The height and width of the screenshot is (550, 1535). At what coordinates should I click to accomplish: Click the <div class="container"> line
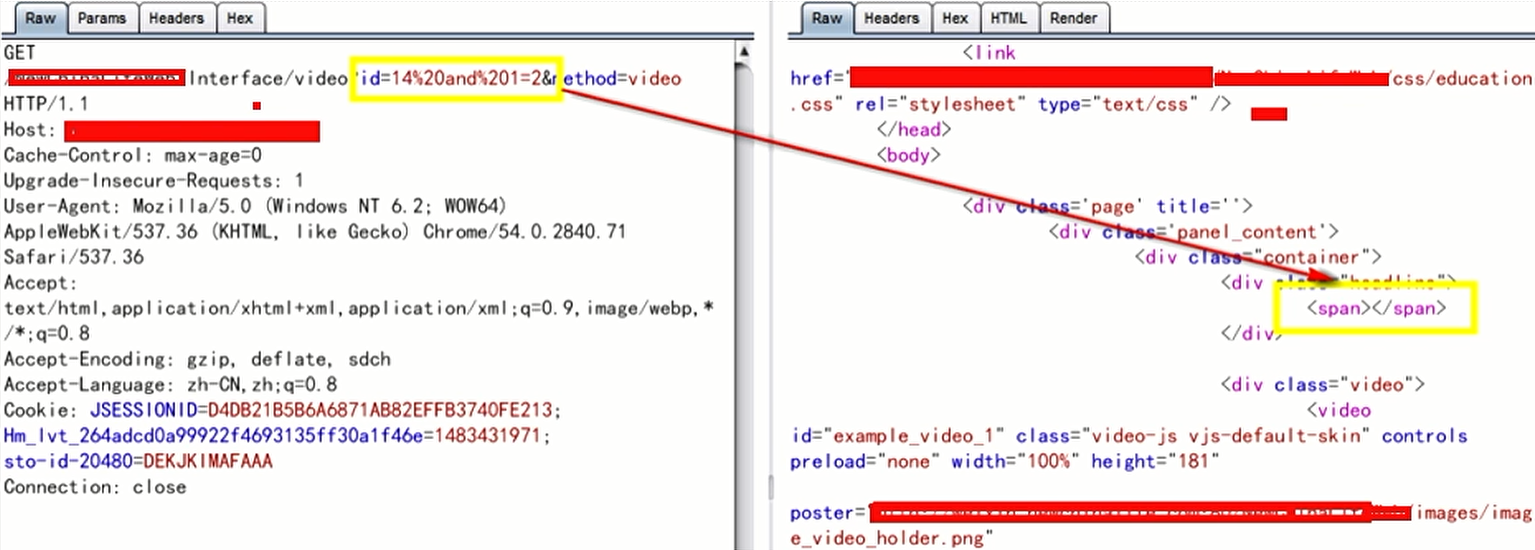point(1258,258)
